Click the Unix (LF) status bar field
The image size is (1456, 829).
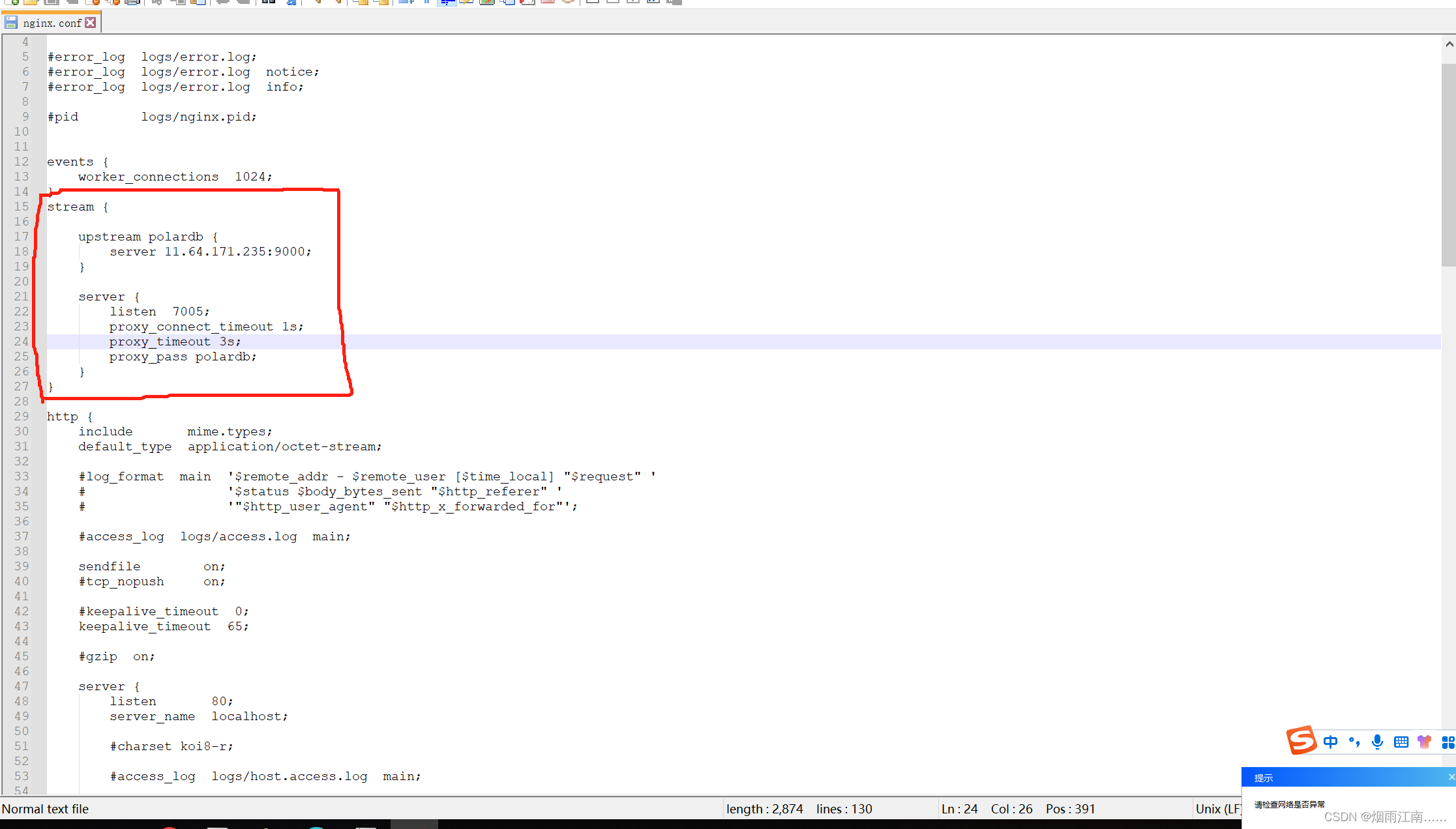(x=1217, y=809)
